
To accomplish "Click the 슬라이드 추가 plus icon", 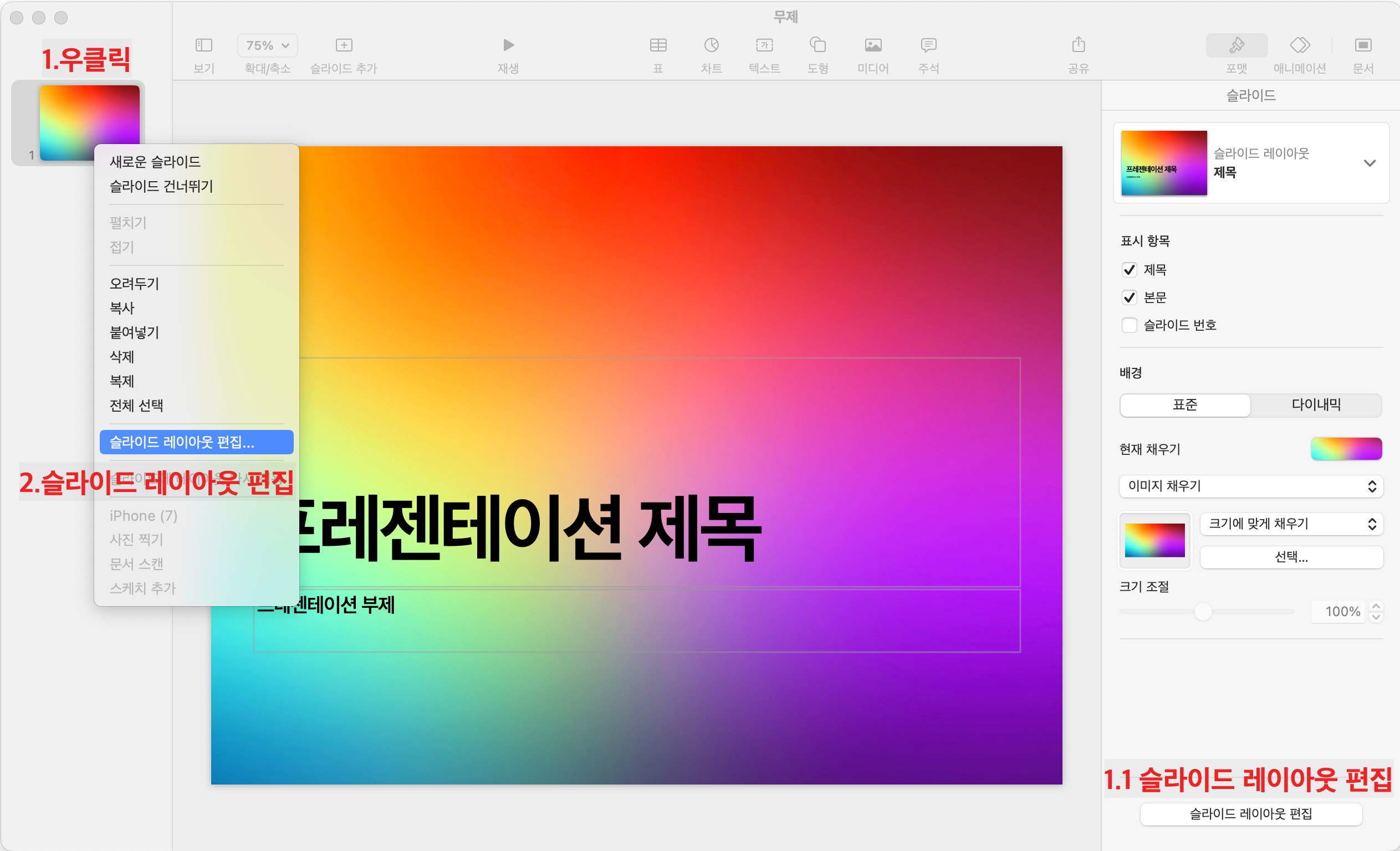I will [344, 45].
